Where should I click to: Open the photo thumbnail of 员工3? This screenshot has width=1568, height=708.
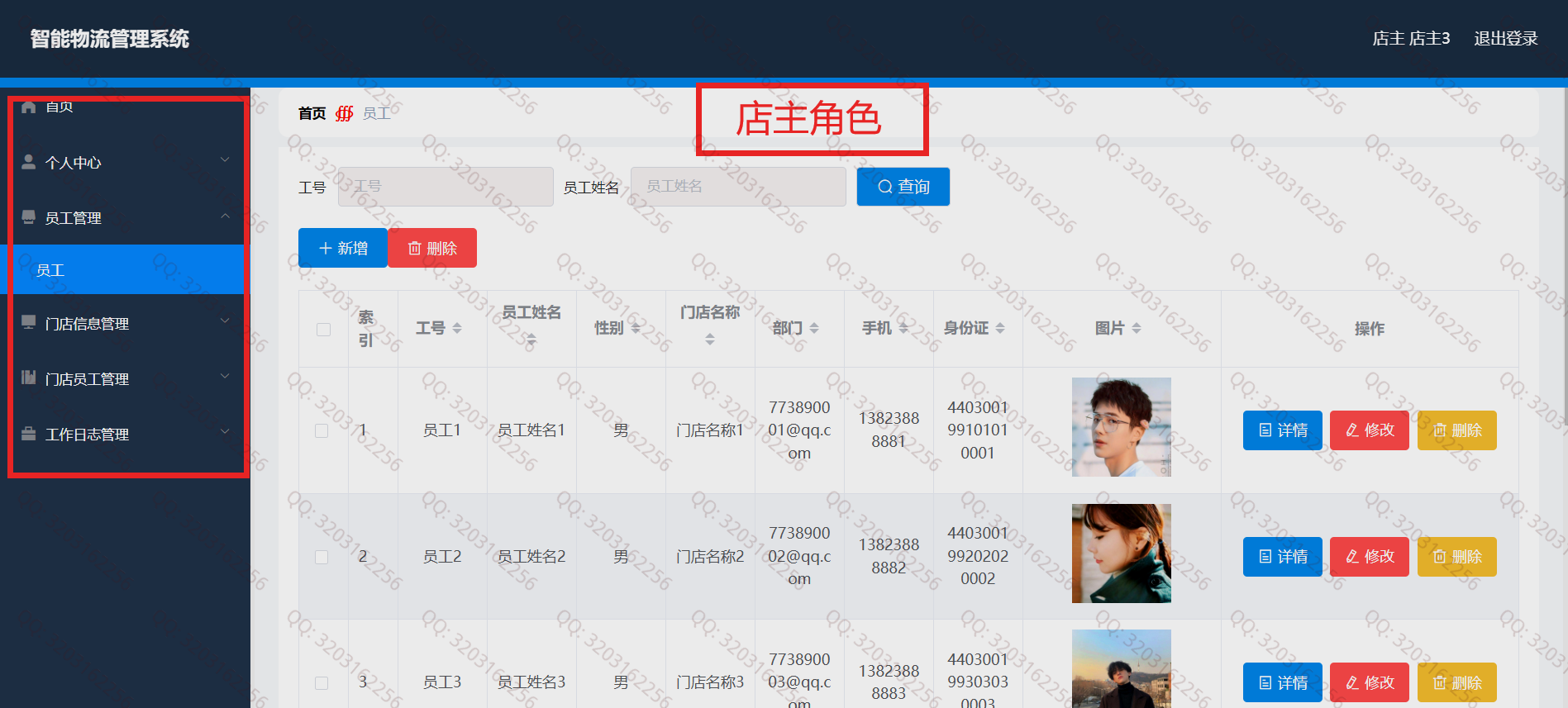coord(1121,668)
